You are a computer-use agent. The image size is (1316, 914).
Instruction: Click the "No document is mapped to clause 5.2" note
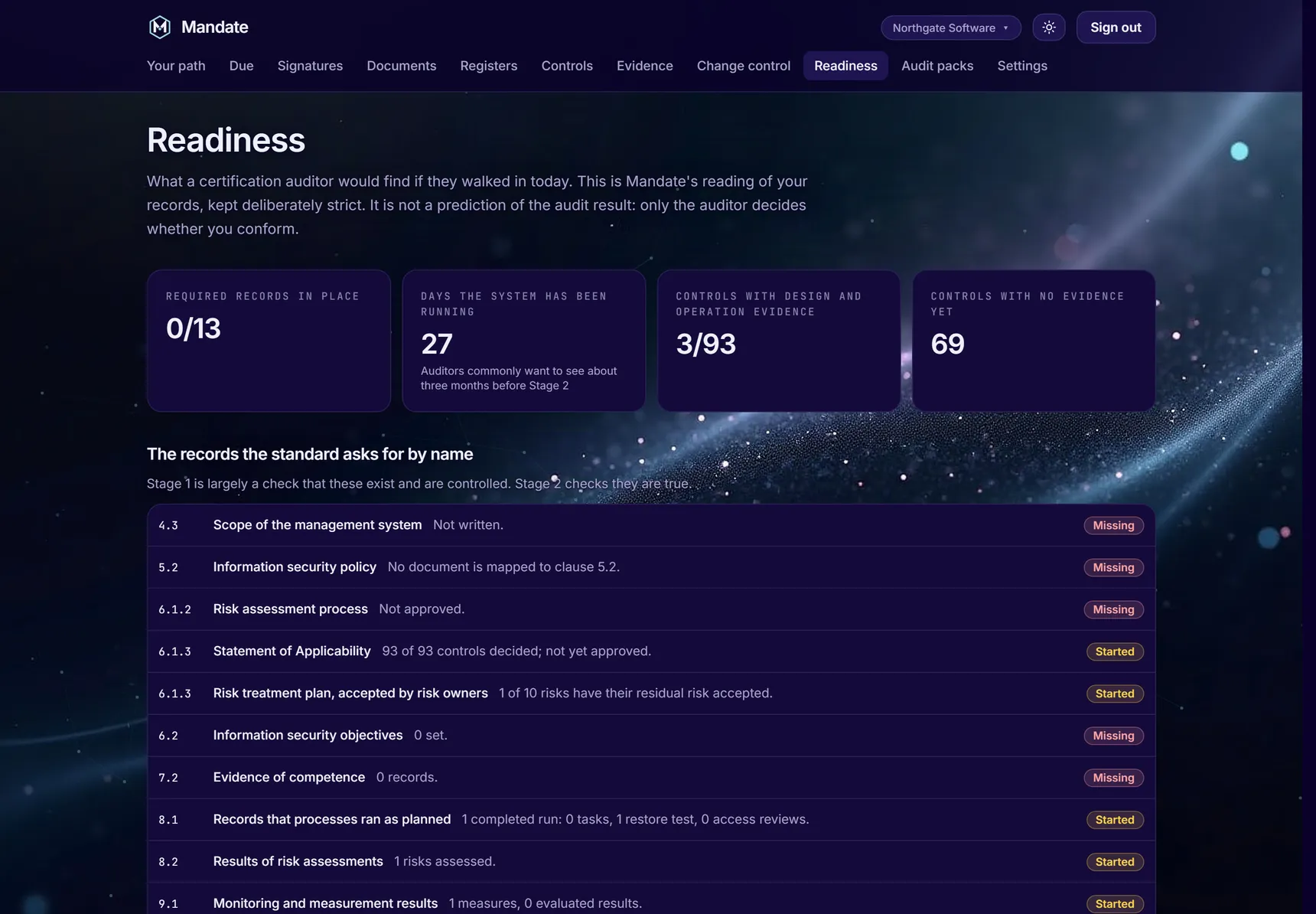(503, 566)
